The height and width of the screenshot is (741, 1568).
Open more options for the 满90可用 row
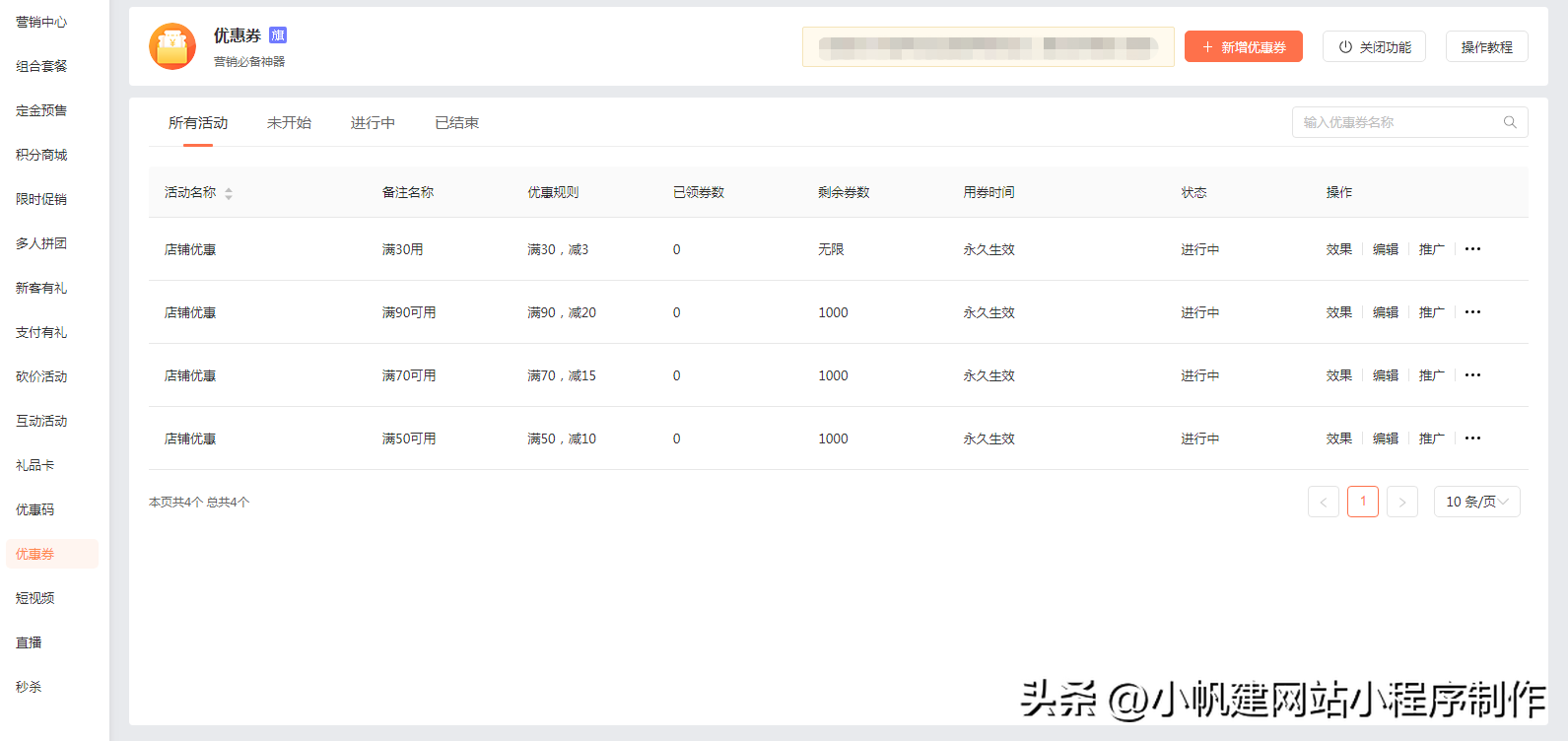(x=1472, y=312)
